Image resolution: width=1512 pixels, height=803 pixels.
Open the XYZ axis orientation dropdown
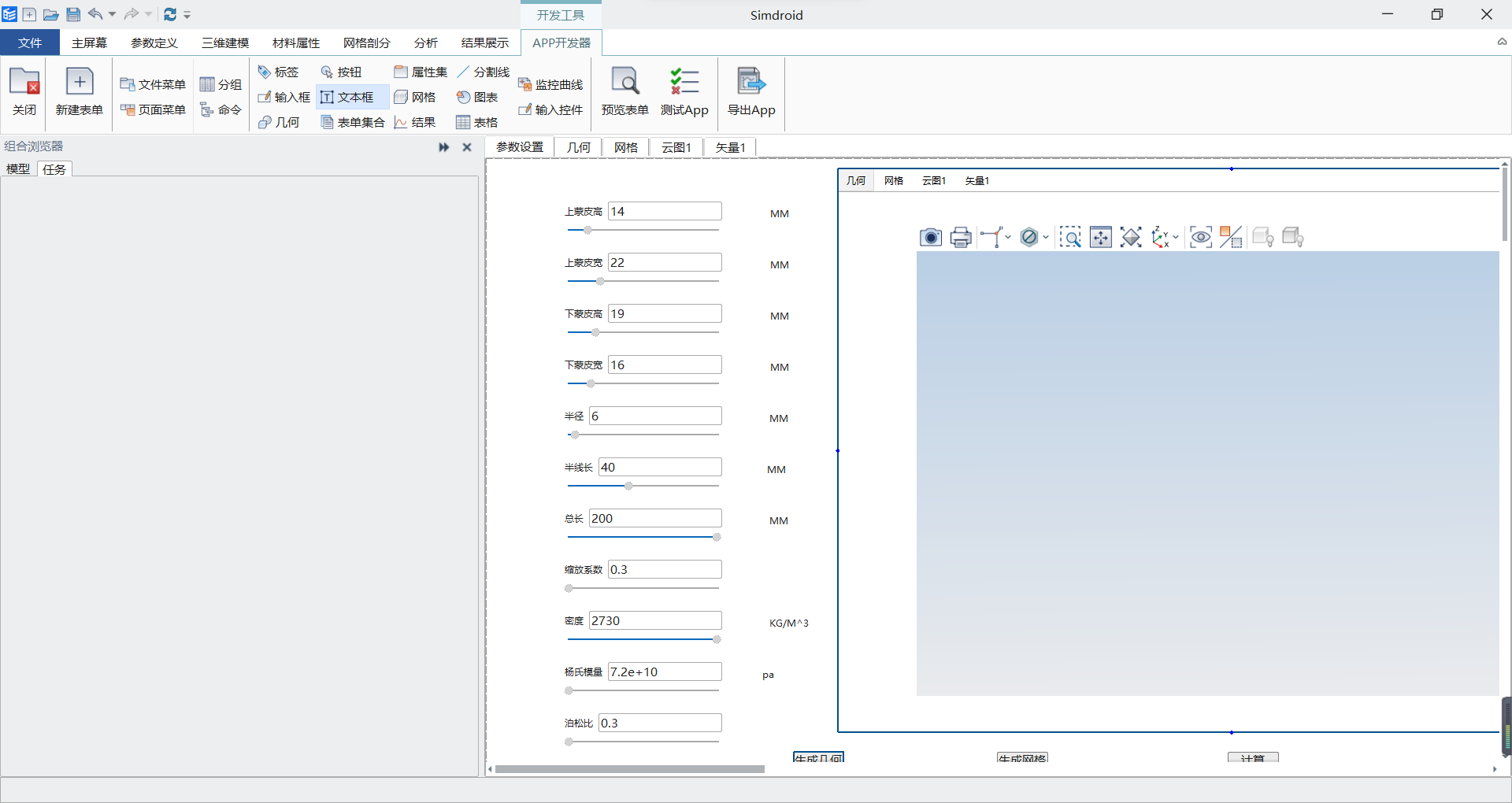[1176, 237]
